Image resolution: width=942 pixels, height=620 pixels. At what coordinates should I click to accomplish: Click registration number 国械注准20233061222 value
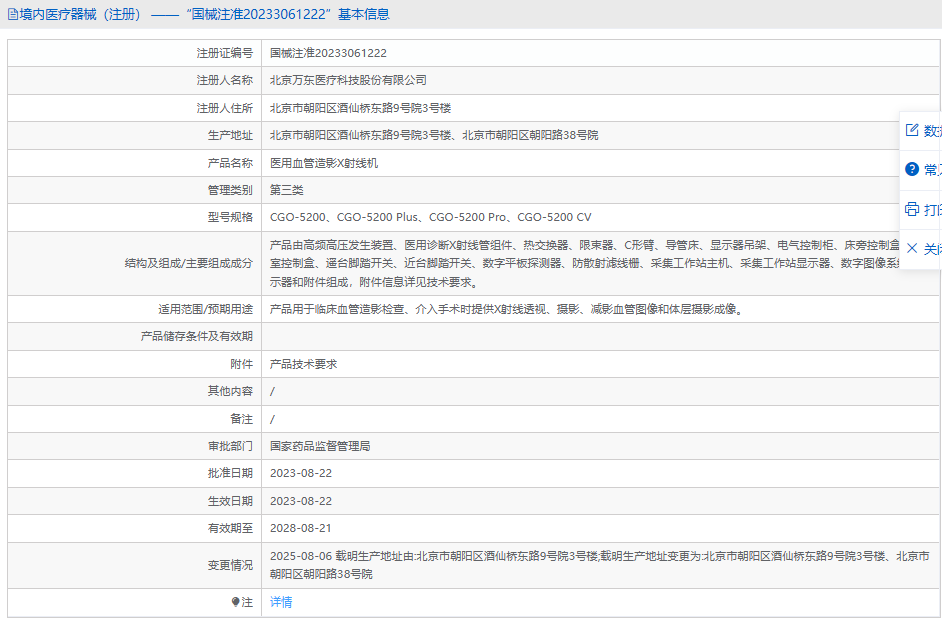328,53
